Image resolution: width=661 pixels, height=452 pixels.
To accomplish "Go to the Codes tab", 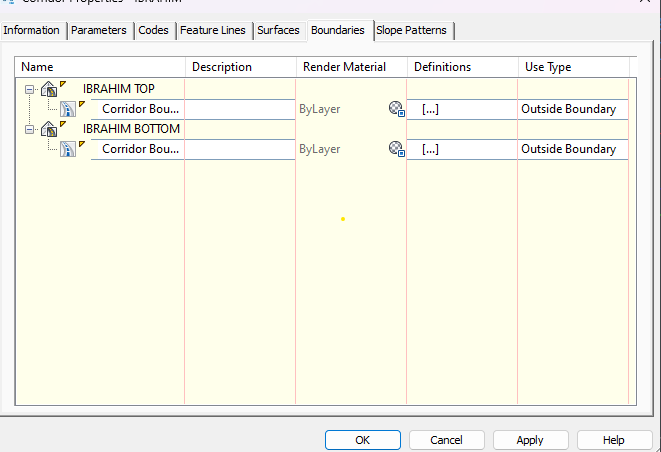I will [x=153, y=30].
